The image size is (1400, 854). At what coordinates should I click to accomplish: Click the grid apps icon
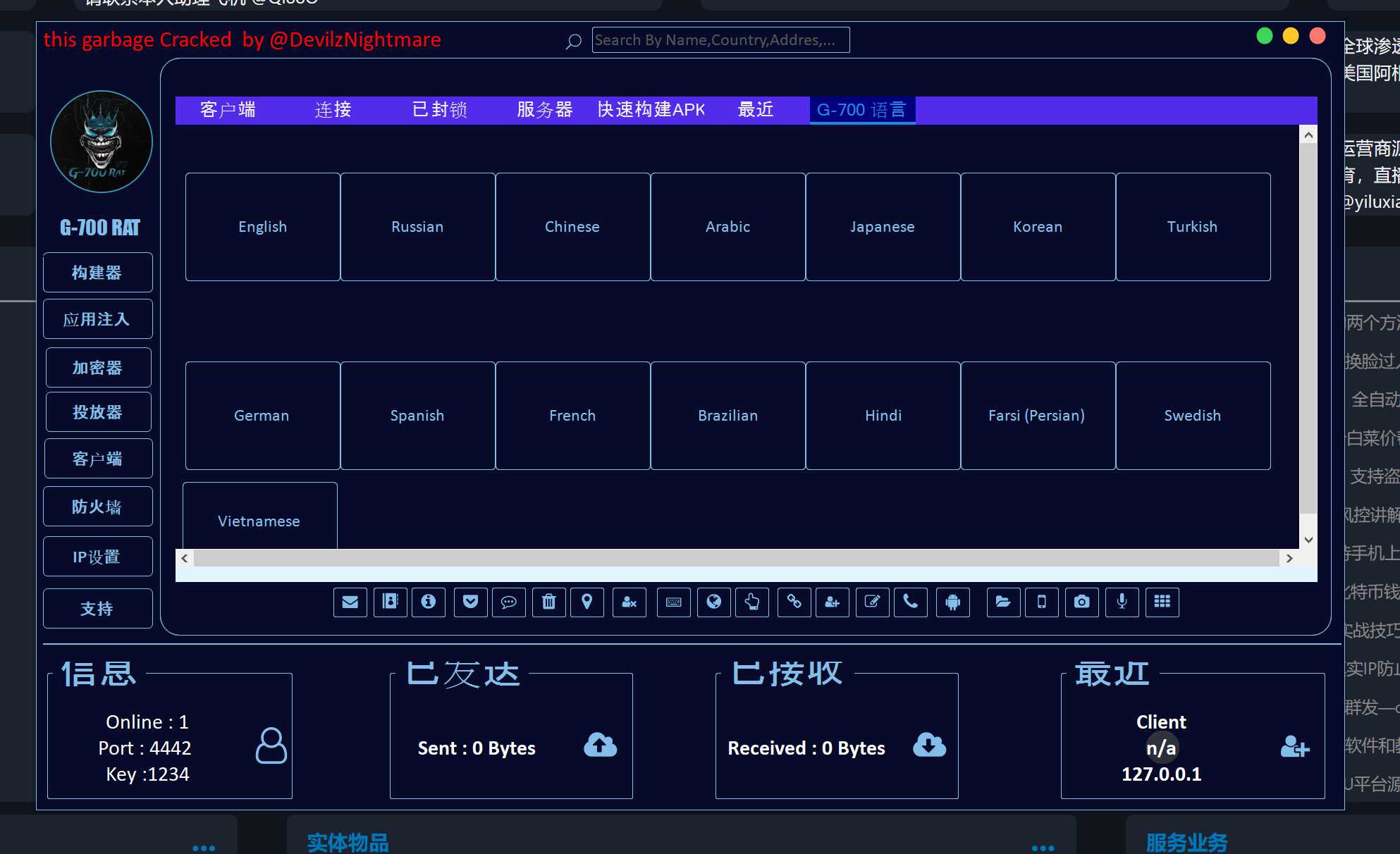click(1162, 602)
